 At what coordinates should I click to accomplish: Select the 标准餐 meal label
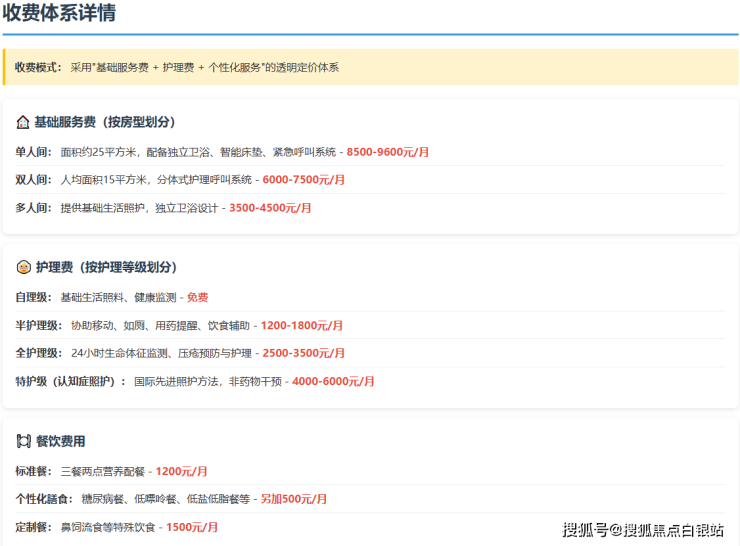[x=32, y=471]
